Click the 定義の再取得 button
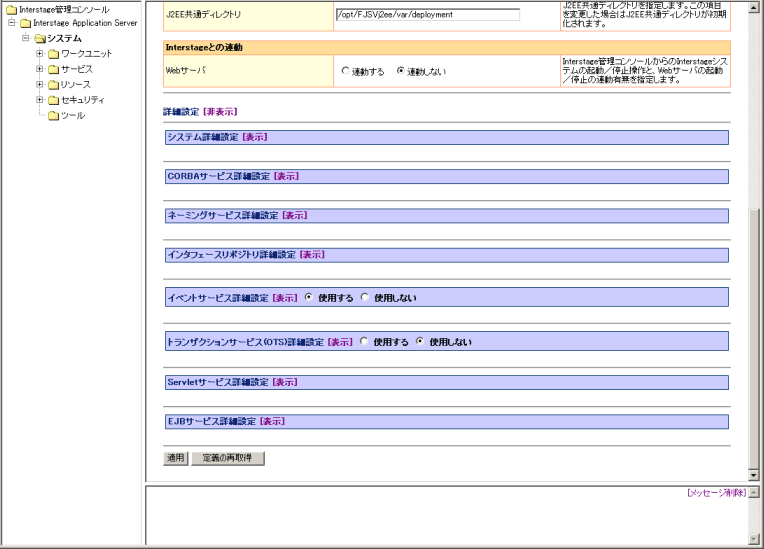764x549 pixels. click(x=227, y=458)
